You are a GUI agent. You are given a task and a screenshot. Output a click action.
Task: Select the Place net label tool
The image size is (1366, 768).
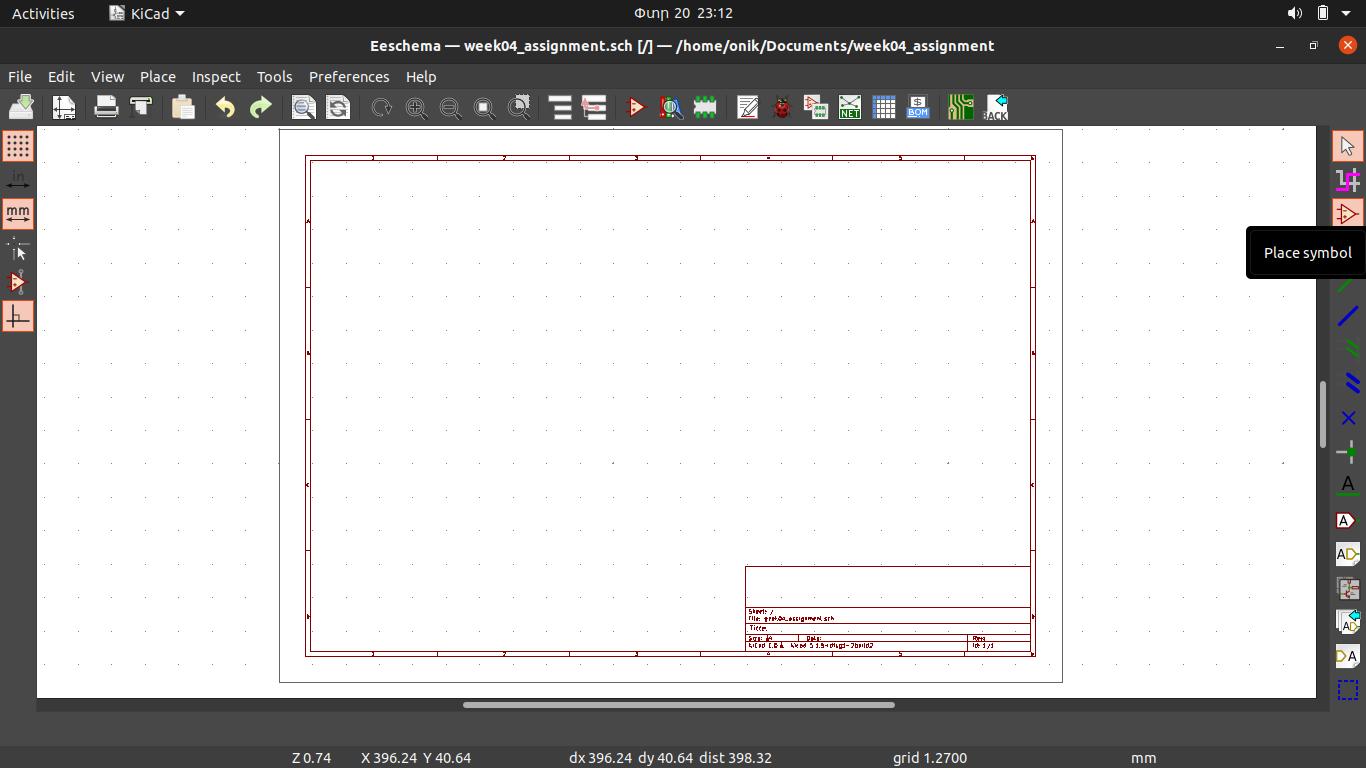(1347, 486)
